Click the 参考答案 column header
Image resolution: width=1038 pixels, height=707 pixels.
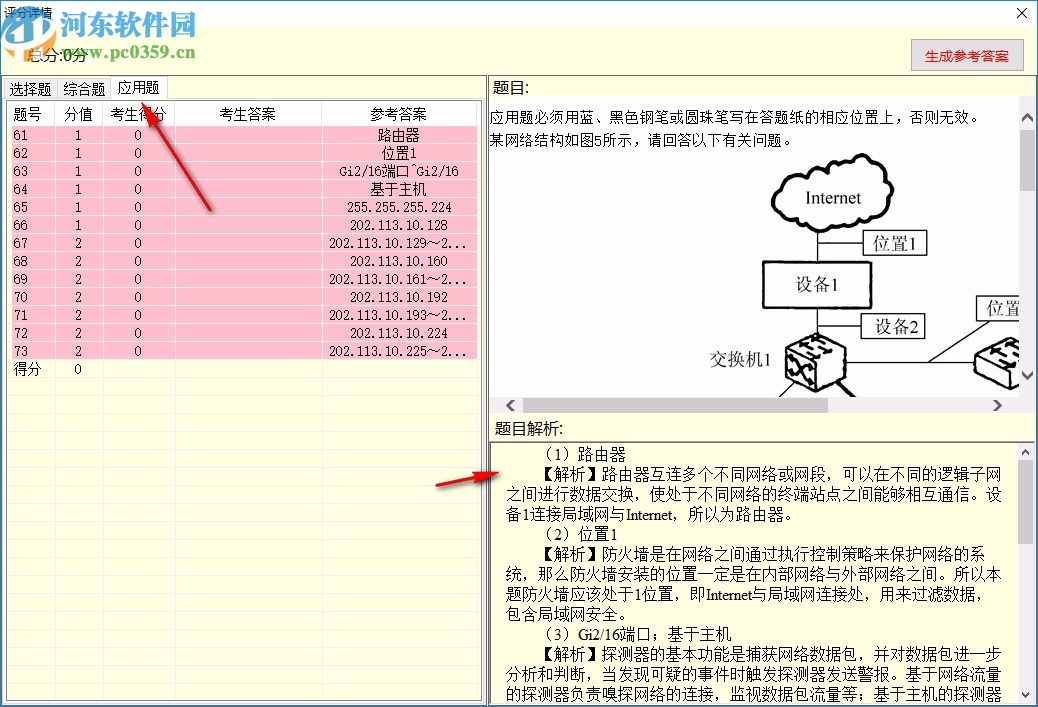[399, 114]
